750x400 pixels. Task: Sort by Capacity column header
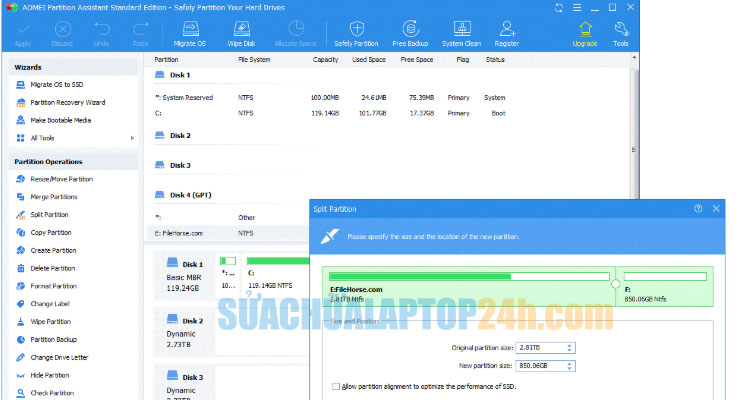[325, 59]
